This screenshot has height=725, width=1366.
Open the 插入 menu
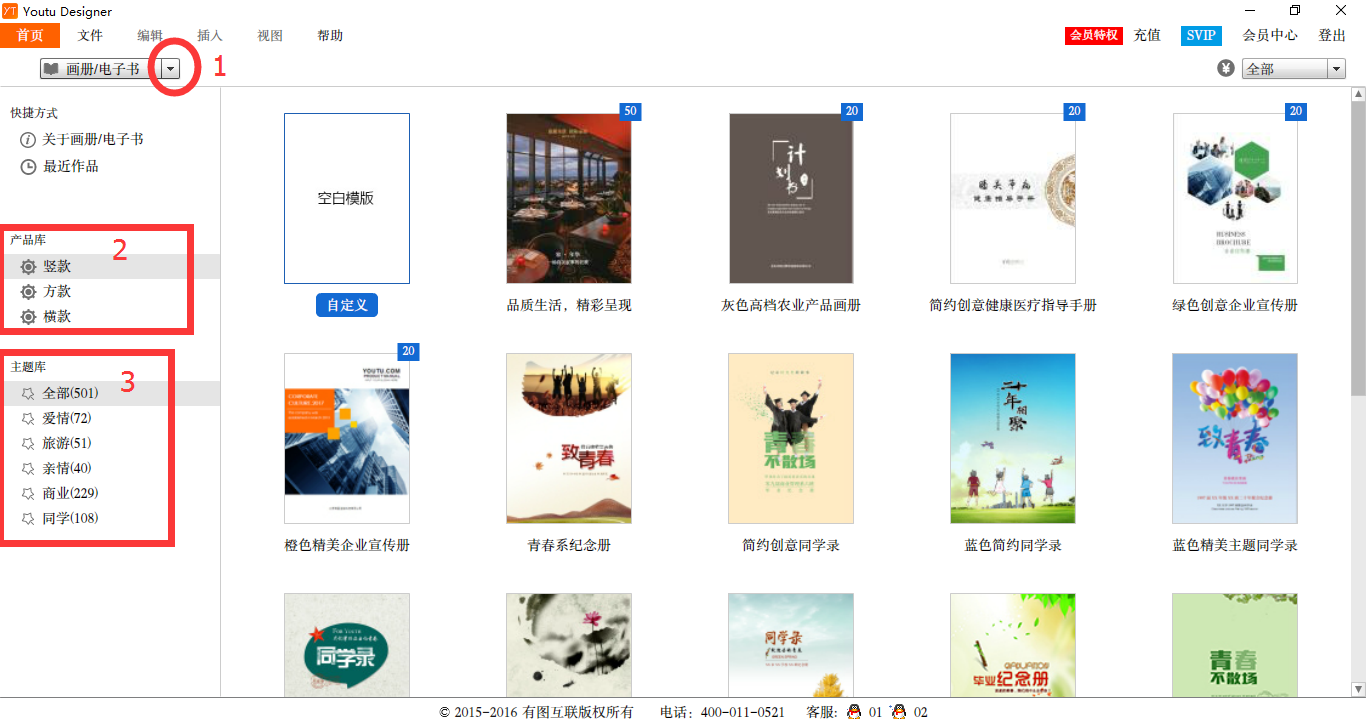point(210,35)
